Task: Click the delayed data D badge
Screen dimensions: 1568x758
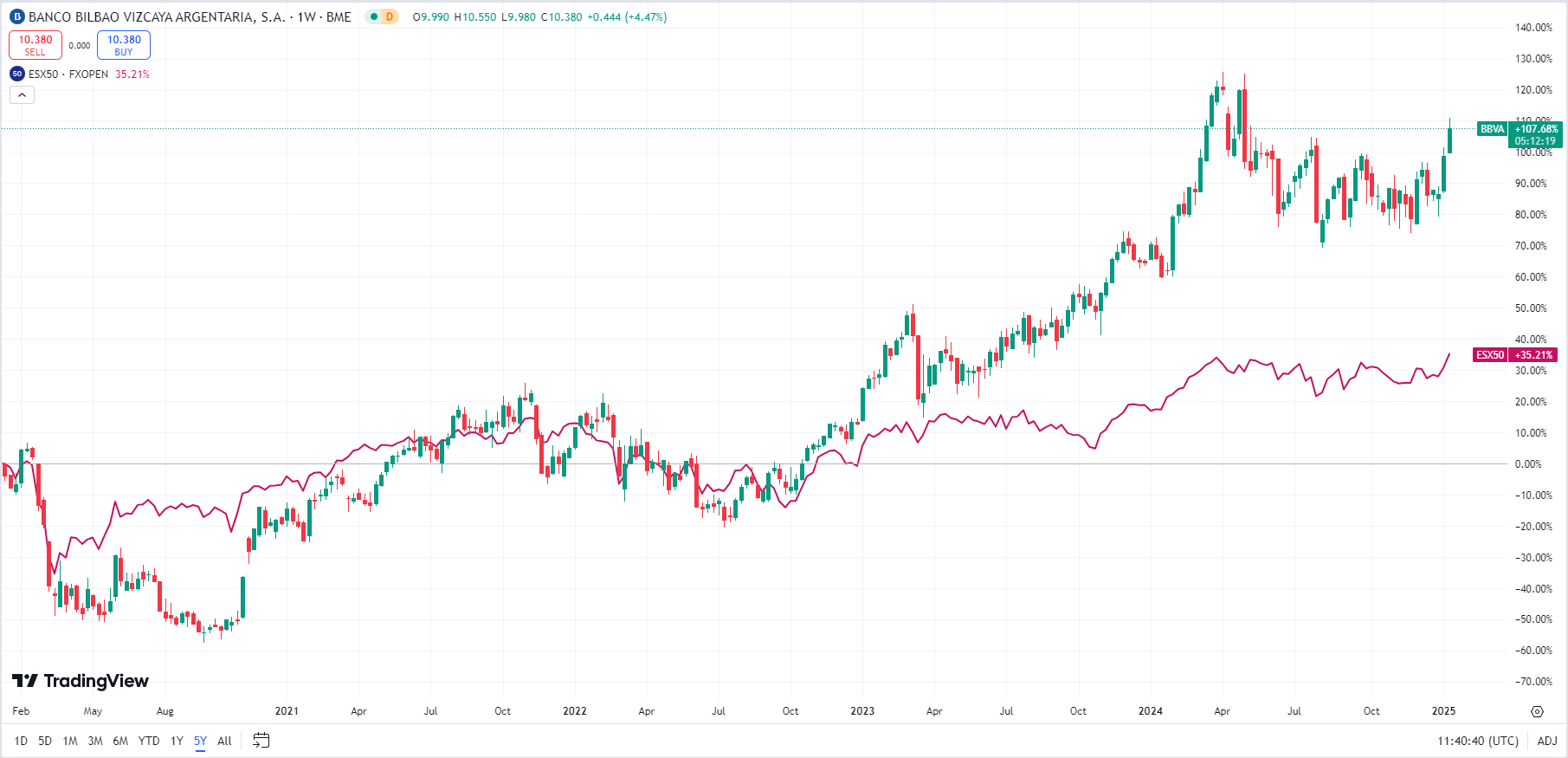Action: pos(390,16)
